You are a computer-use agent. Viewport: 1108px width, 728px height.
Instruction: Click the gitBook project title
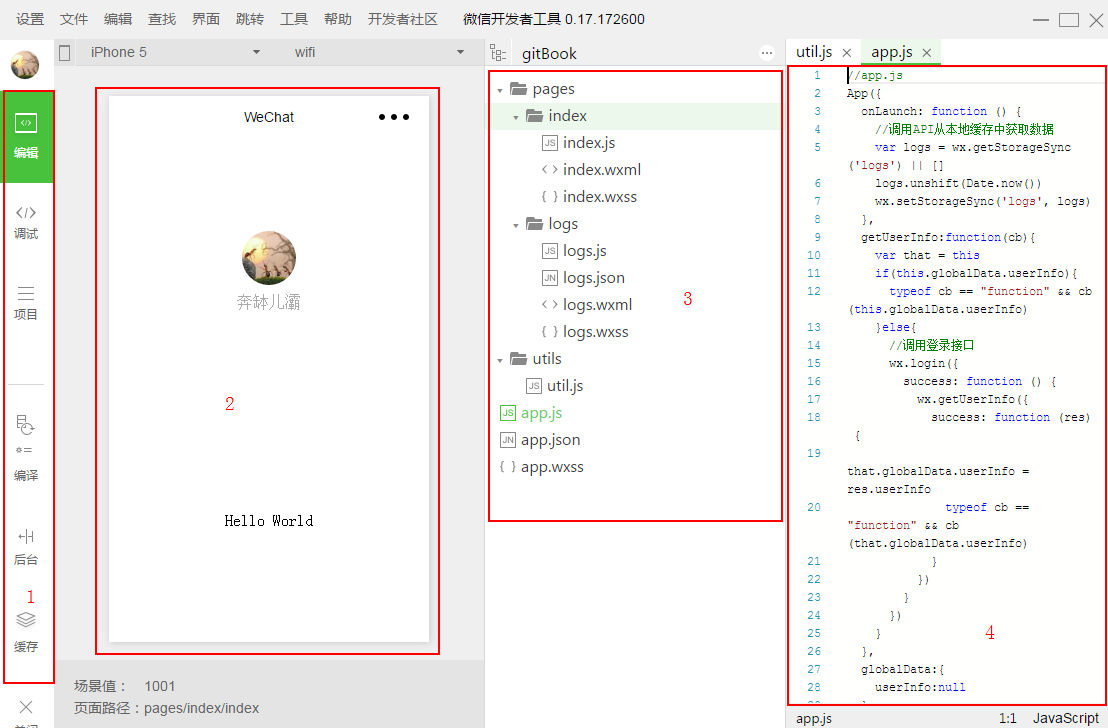(549, 54)
